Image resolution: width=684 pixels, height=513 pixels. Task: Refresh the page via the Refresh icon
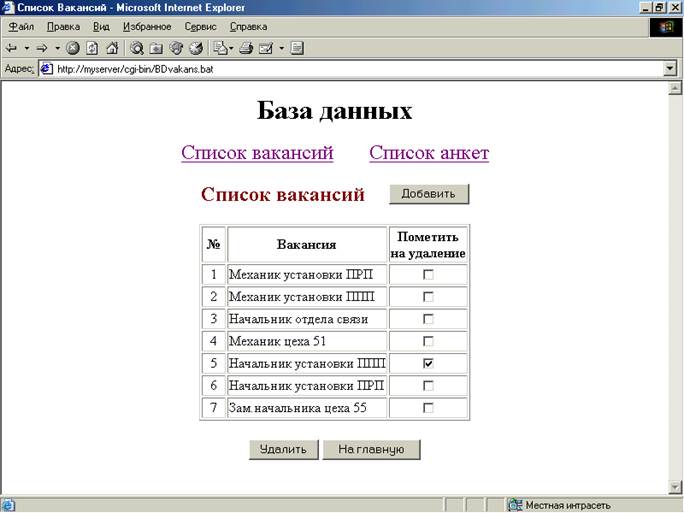[92, 48]
